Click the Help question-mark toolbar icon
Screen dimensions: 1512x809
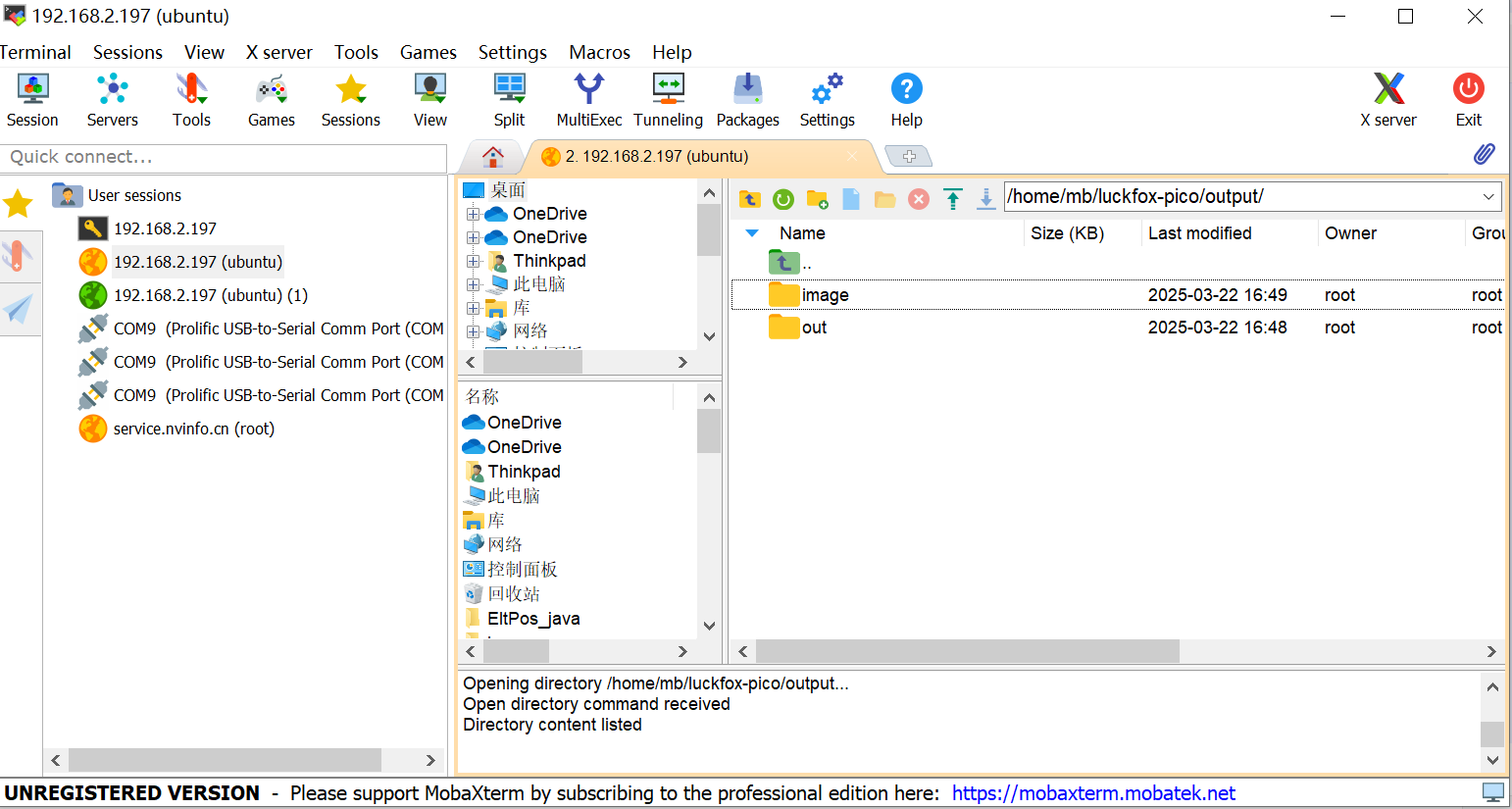(x=906, y=100)
